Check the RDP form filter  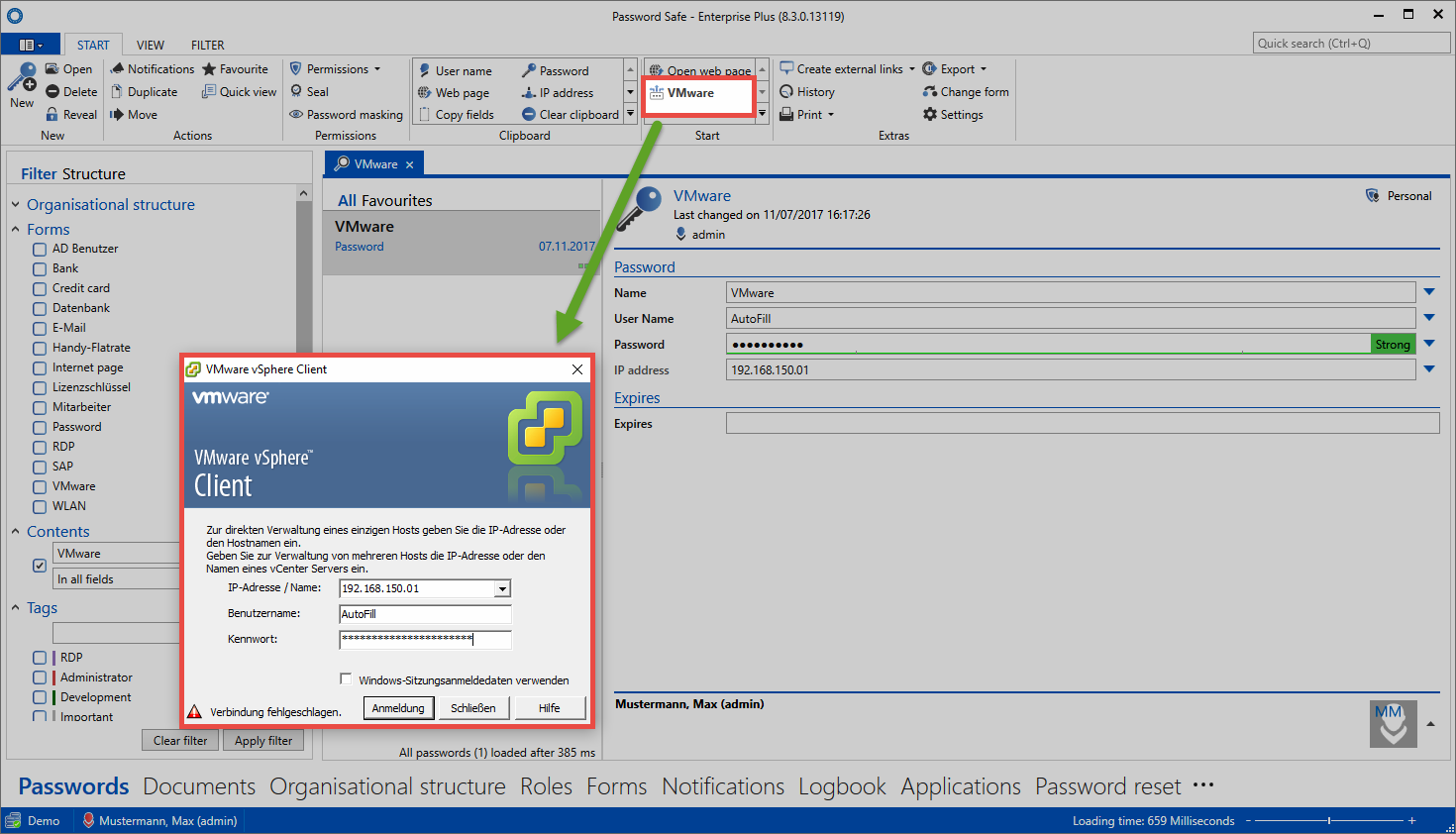pos(40,448)
